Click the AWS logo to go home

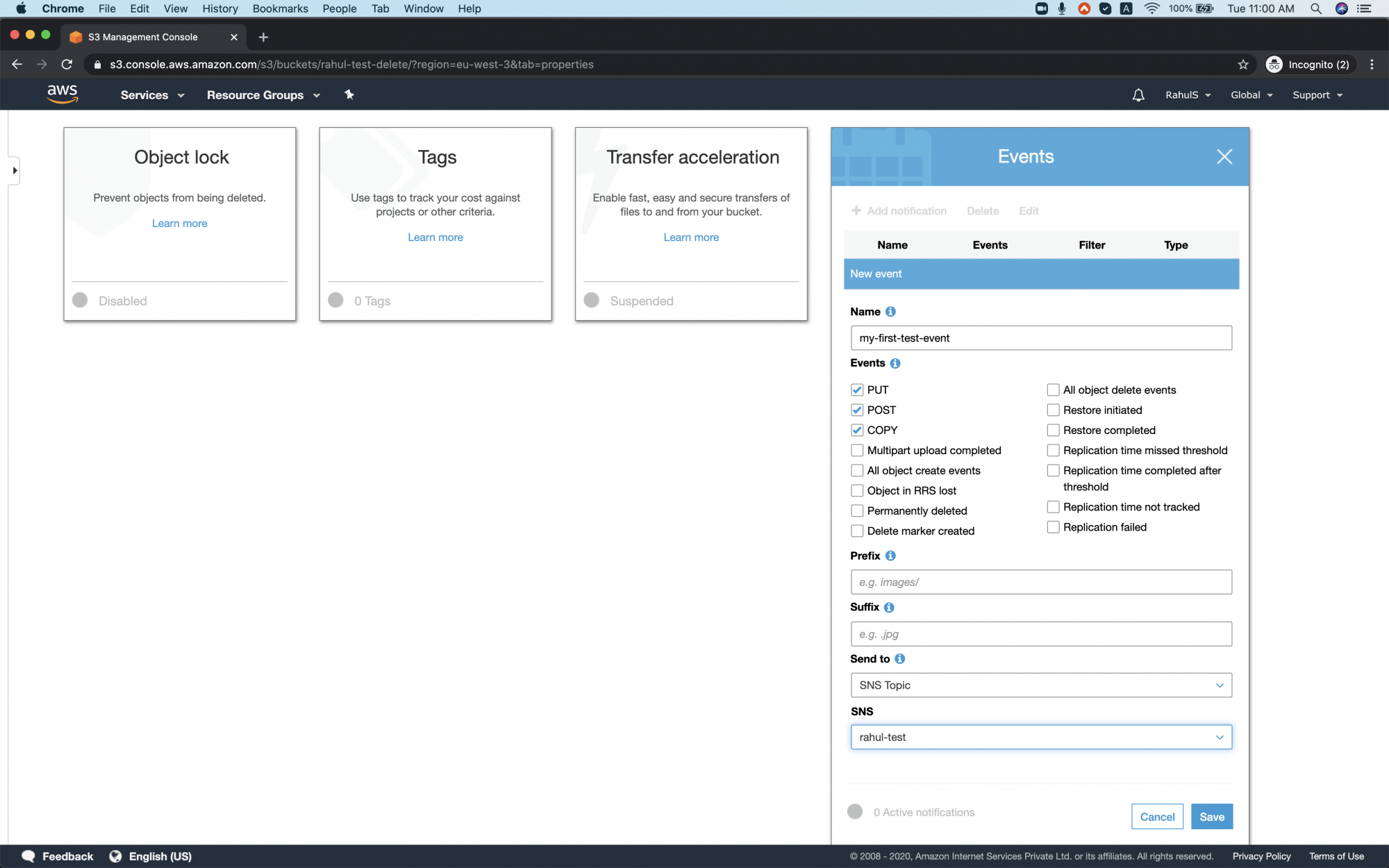(63, 94)
